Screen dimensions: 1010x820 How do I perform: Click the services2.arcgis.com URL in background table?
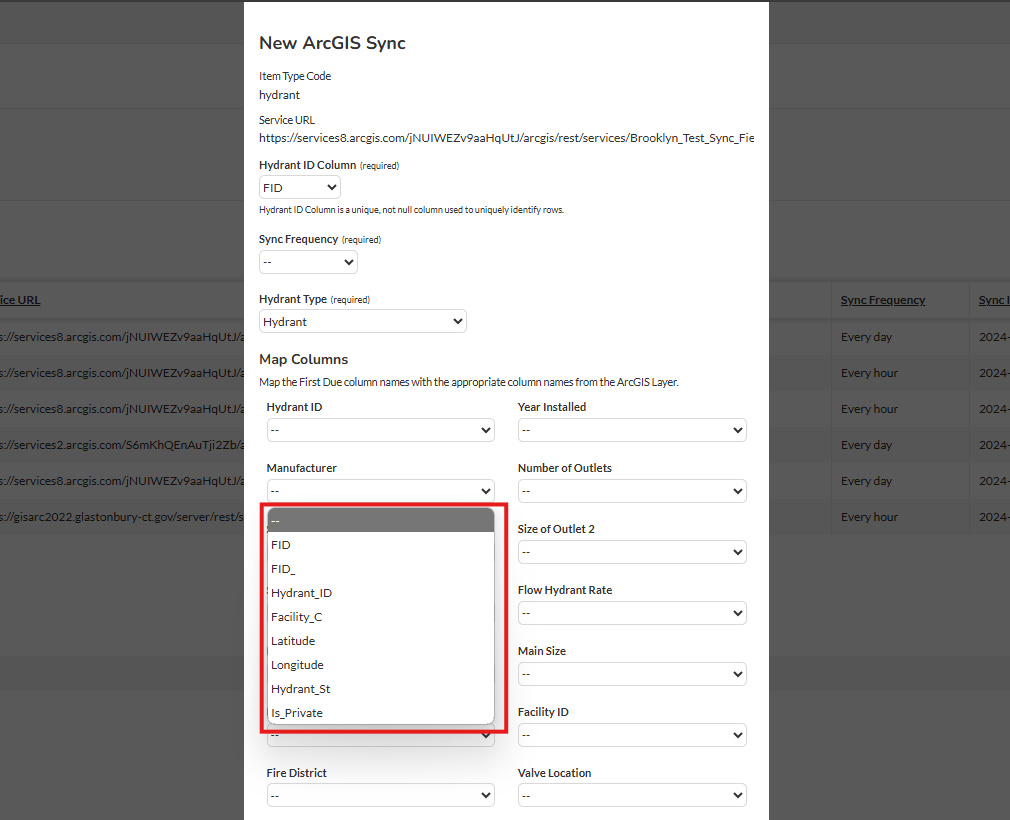122,445
